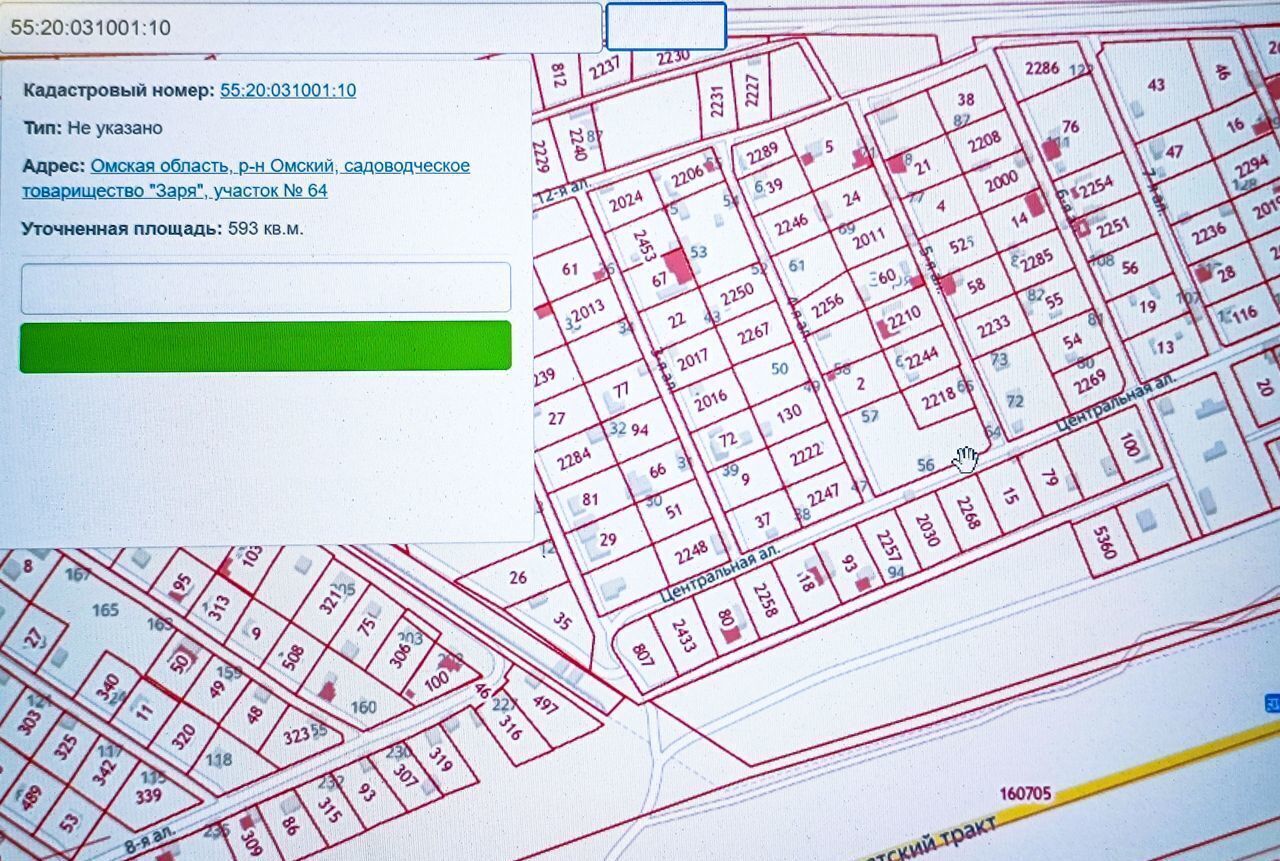Select the 'Не указано' type value
The image size is (1280, 861).
pyautogui.click(x=115, y=128)
